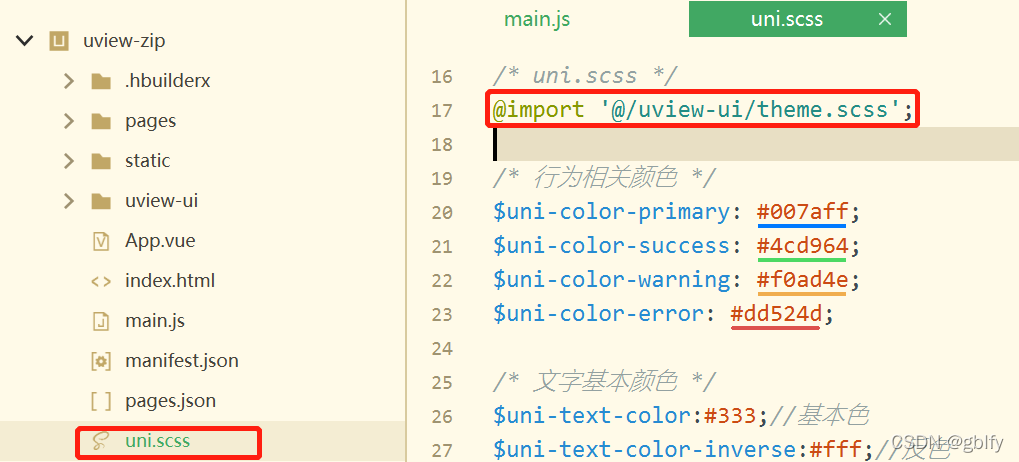Select the pages folder label
This screenshot has width=1019, height=462.
[151, 122]
